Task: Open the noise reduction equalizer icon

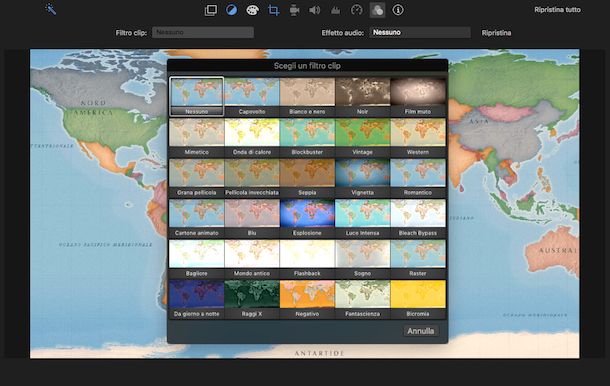Action: [x=335, y=10]
